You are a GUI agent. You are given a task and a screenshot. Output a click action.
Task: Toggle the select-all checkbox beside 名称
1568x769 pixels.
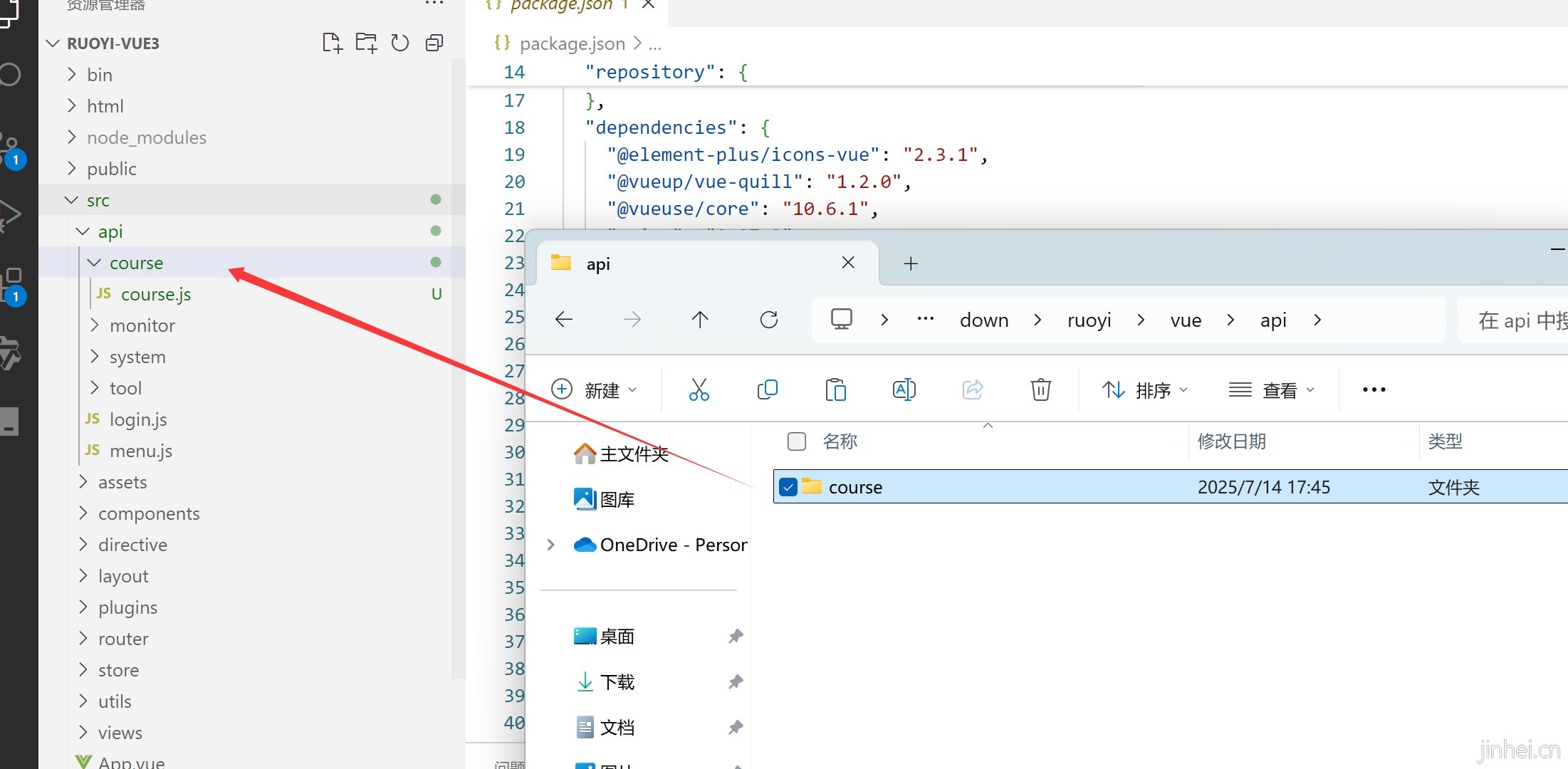[x=797, y=441]
